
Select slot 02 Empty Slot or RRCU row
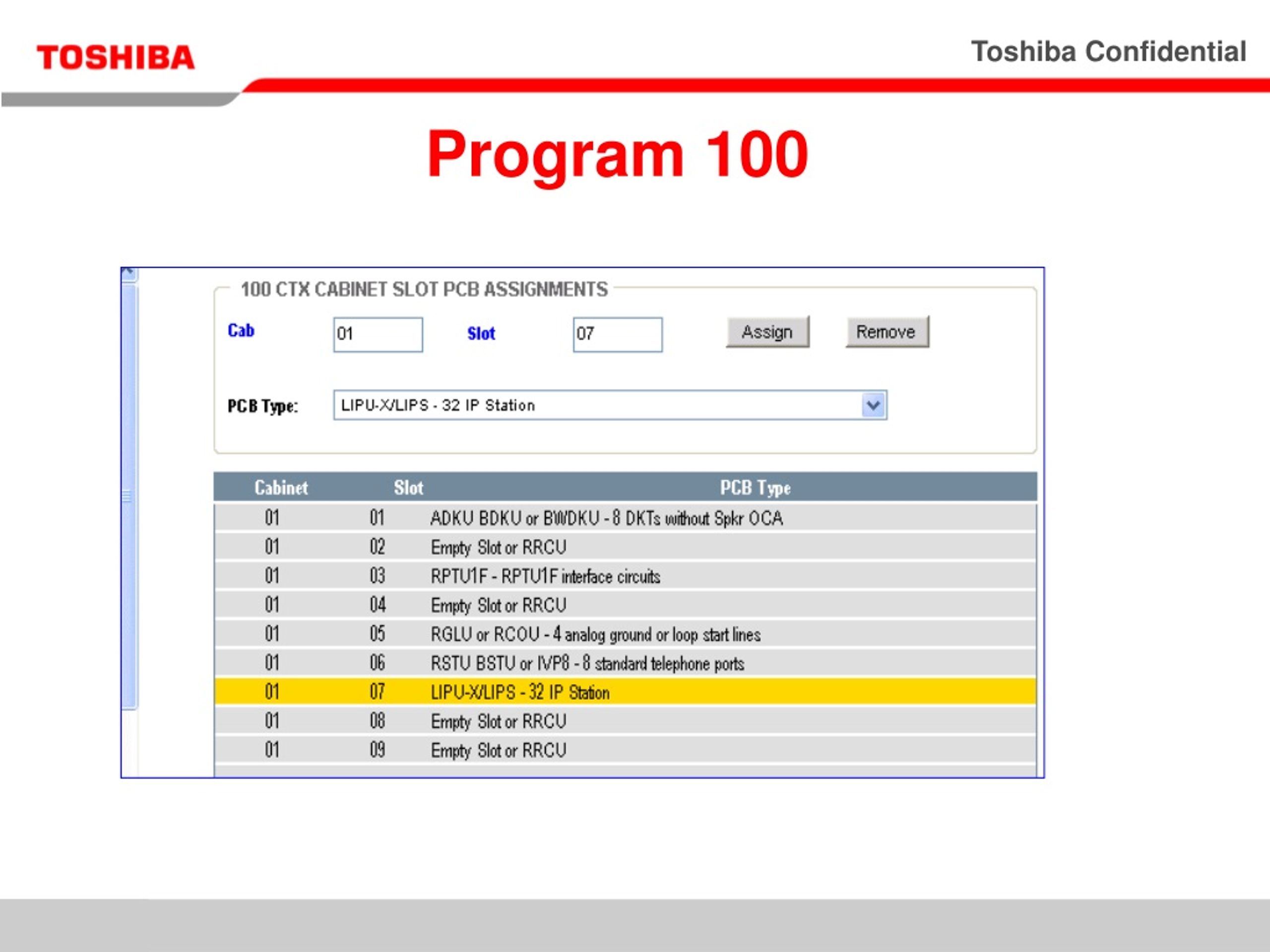tap(625, 547)
